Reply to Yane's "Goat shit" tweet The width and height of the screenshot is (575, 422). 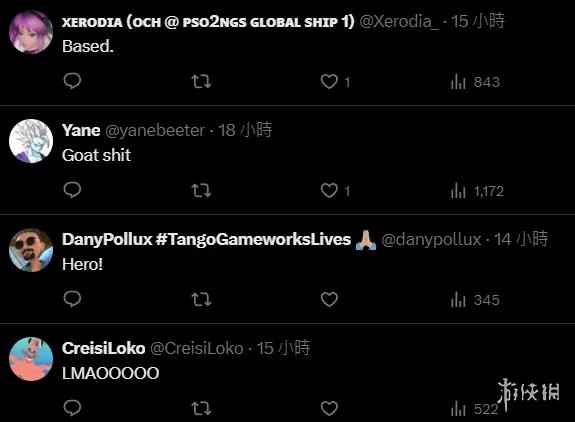click(x=72, y=190)
